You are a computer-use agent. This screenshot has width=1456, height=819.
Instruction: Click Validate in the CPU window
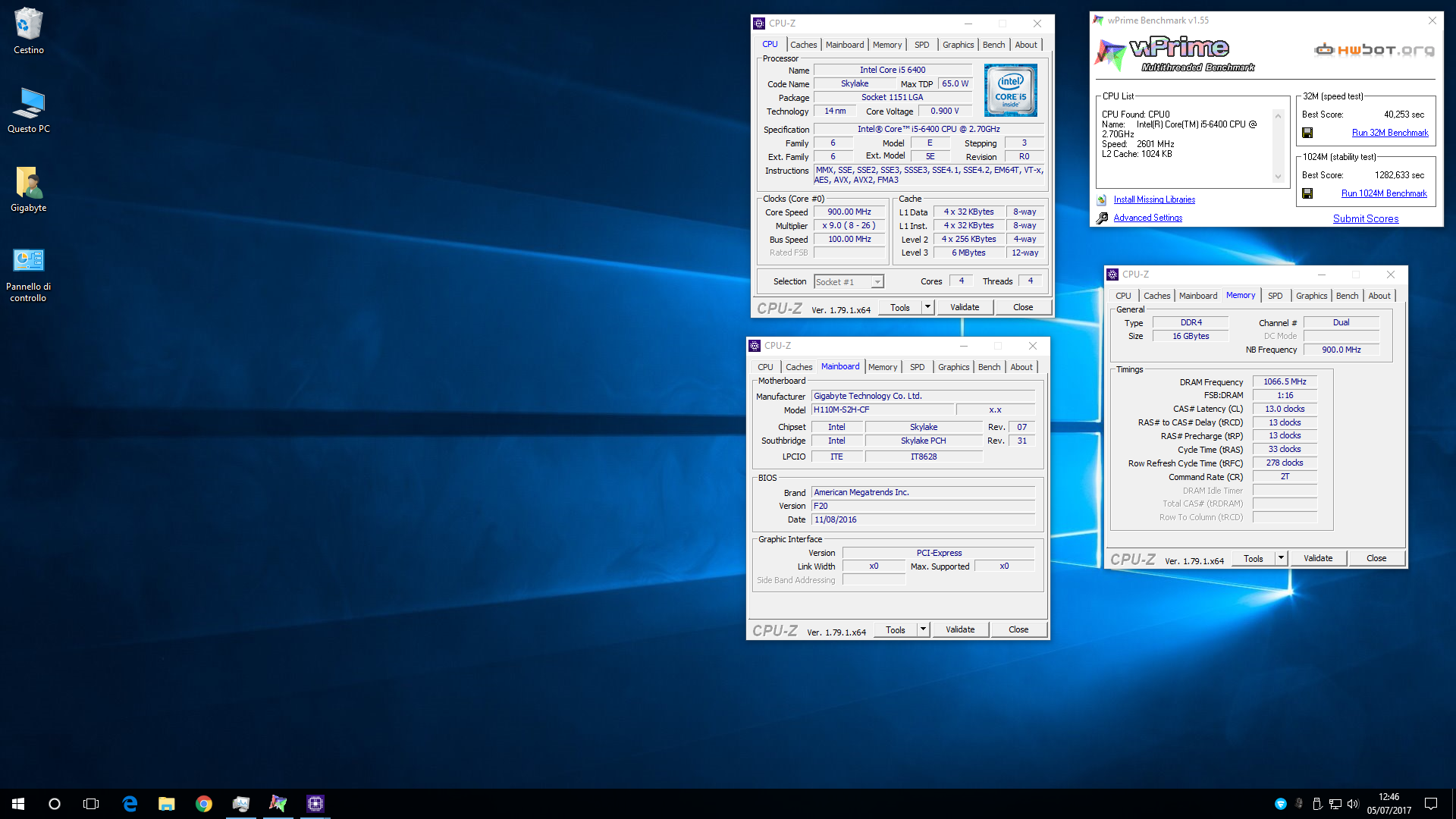[x=965, y=307]
